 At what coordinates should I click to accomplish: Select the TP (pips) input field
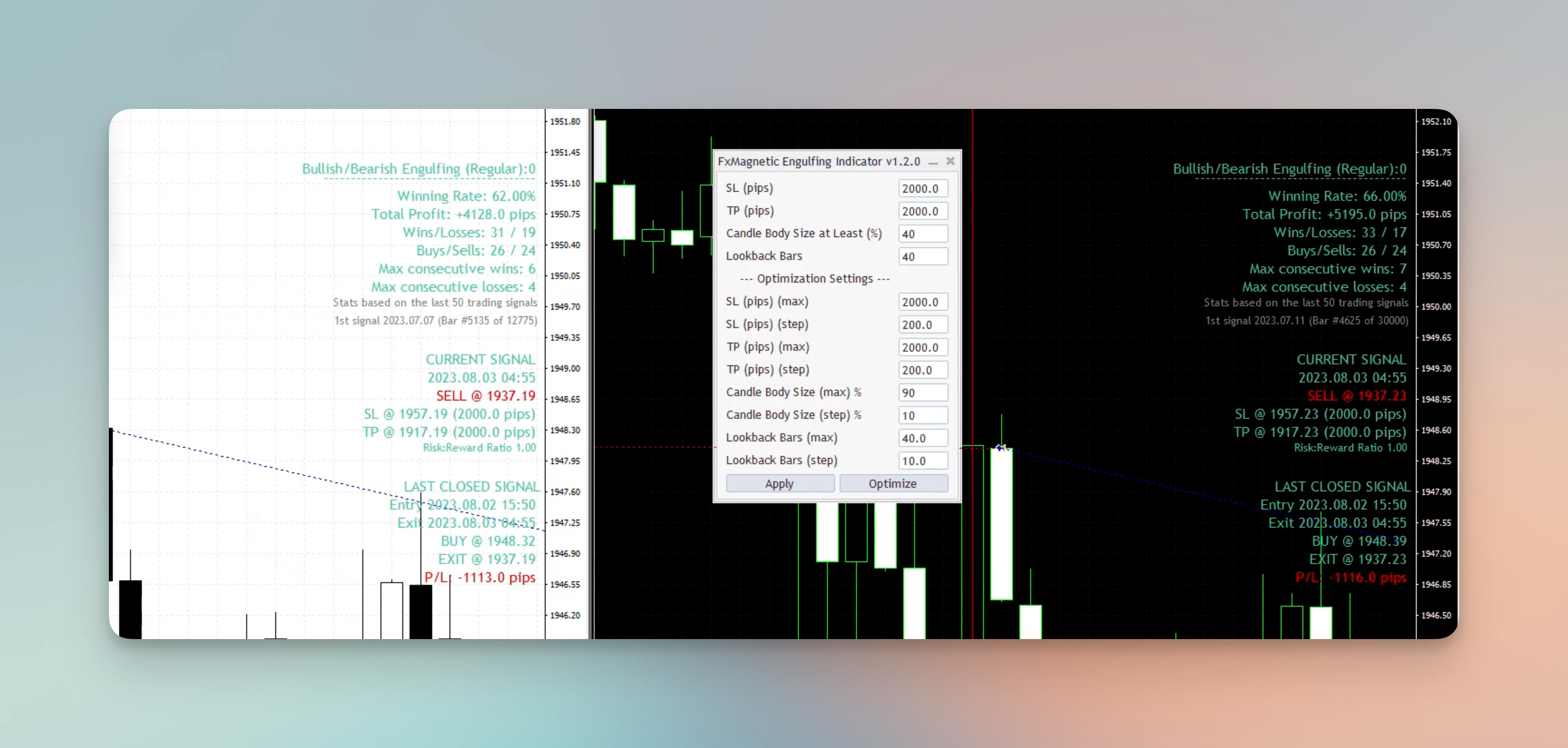(923, 211)
